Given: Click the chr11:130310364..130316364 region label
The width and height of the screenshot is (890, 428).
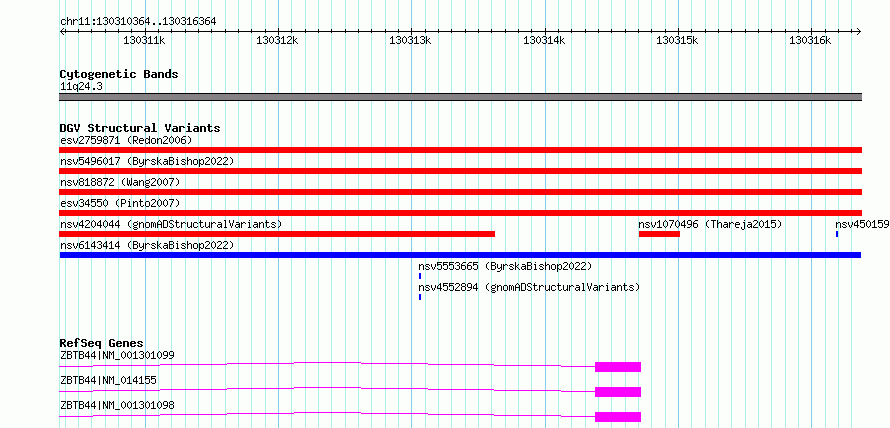Looking at the screenshot, I should pyautogui.click(x=138, y=22).
